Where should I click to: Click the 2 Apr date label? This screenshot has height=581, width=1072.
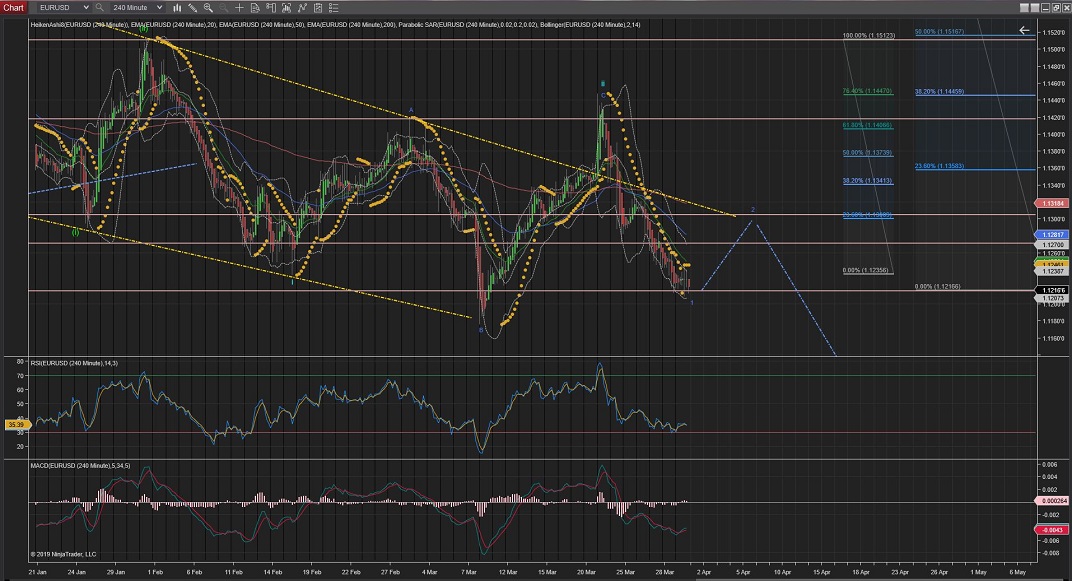[x=704, y=572]
